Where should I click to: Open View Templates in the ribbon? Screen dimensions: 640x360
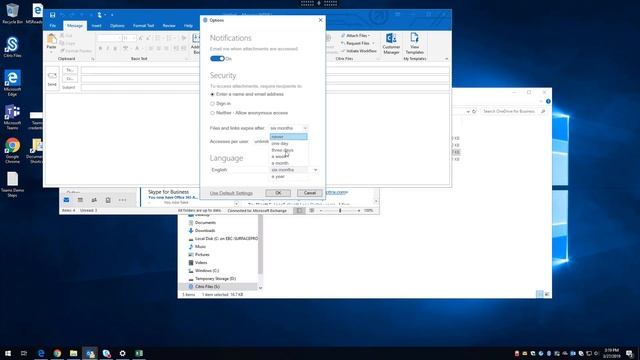point(414,44)
